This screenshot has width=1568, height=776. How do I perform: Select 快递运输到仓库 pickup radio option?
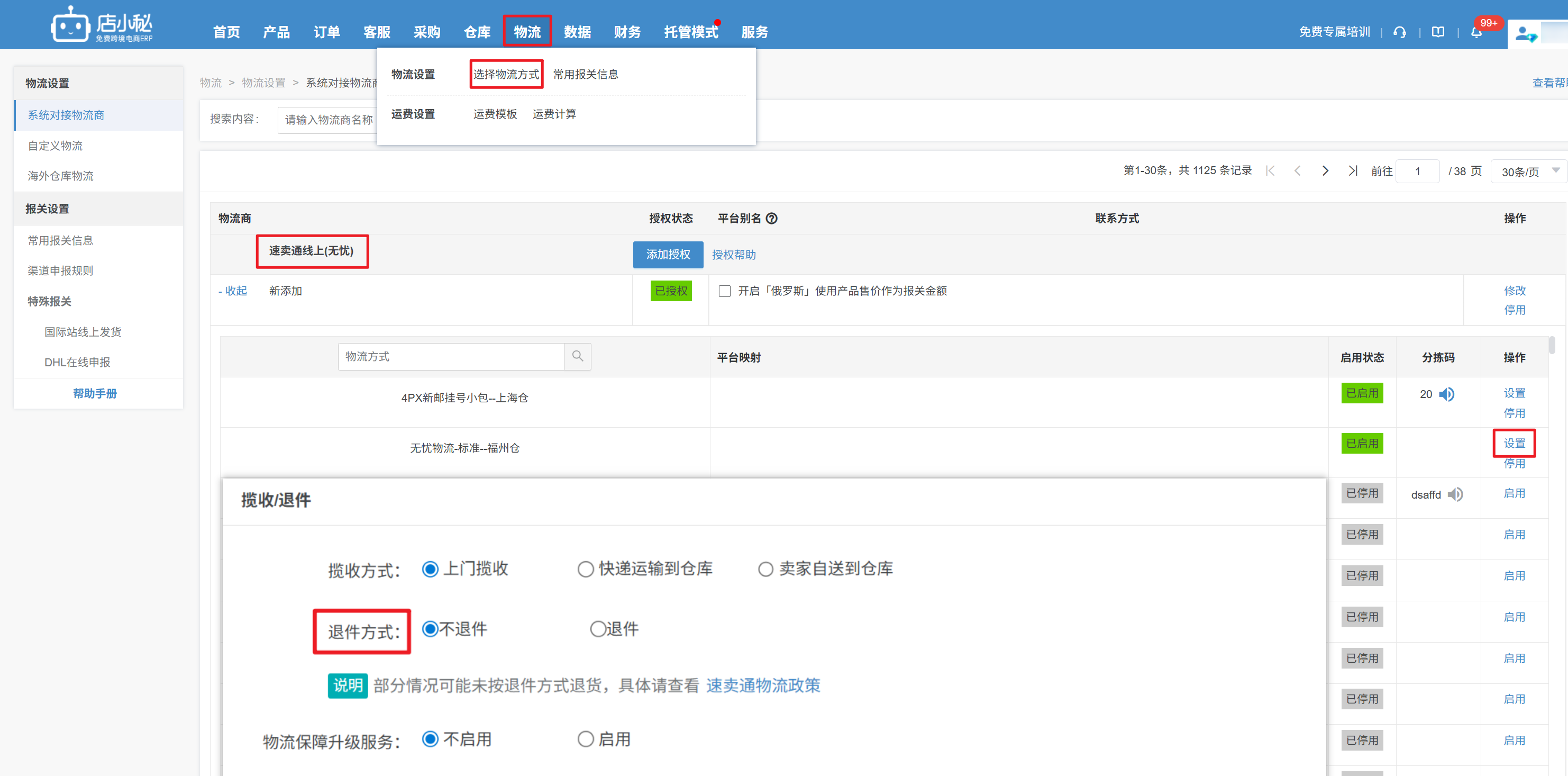pyautogui.click(x=586, y=570)
